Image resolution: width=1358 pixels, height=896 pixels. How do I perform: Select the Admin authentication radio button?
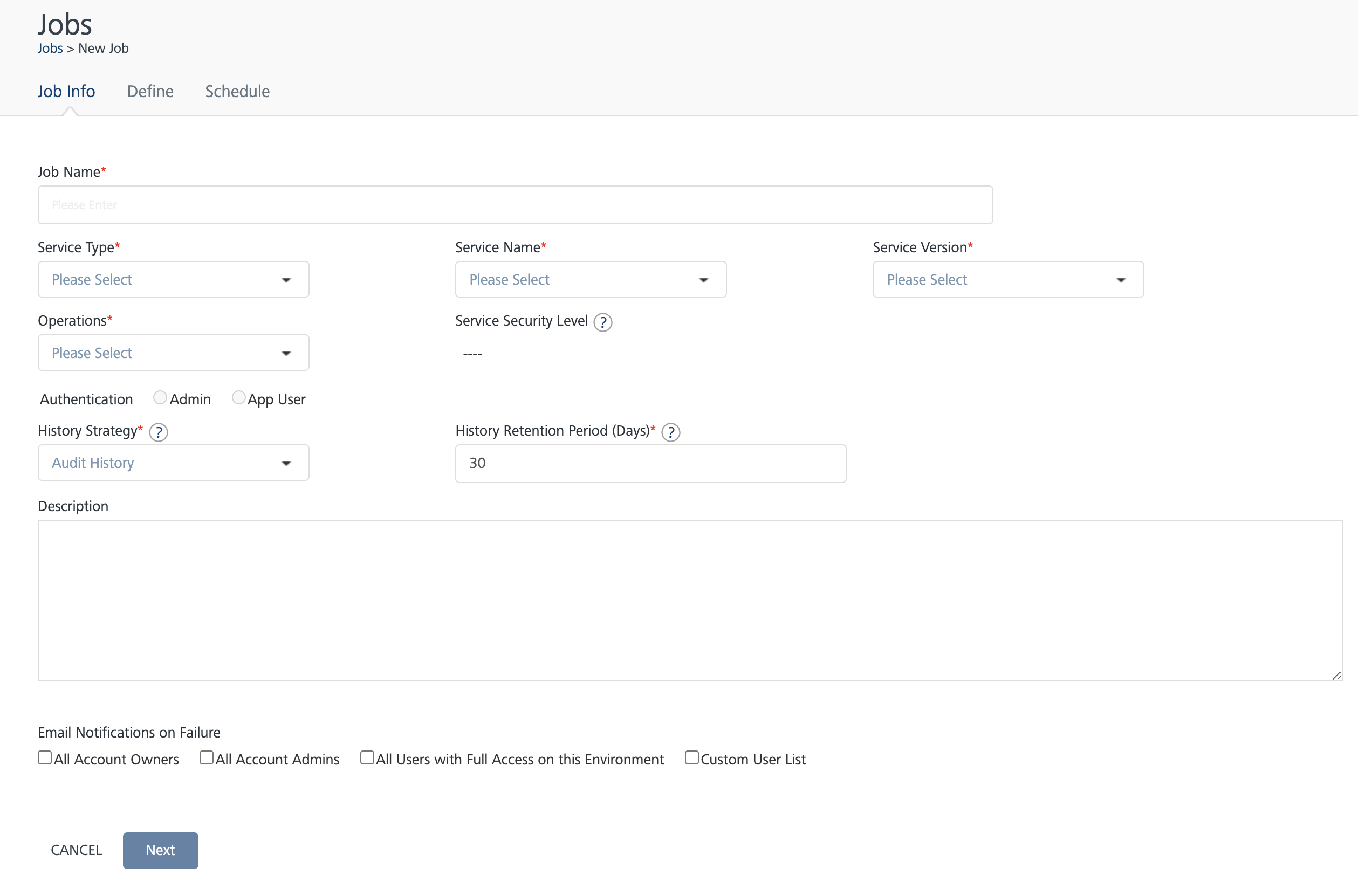coord(160,398)
